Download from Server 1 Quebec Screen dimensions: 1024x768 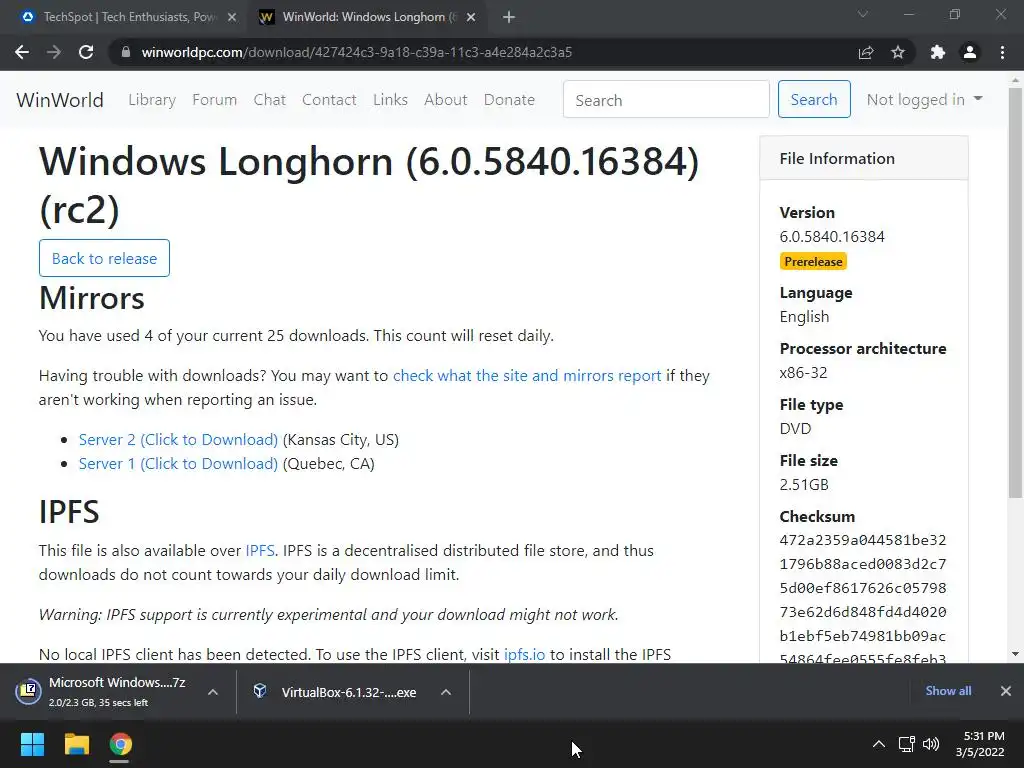(178, 464)
